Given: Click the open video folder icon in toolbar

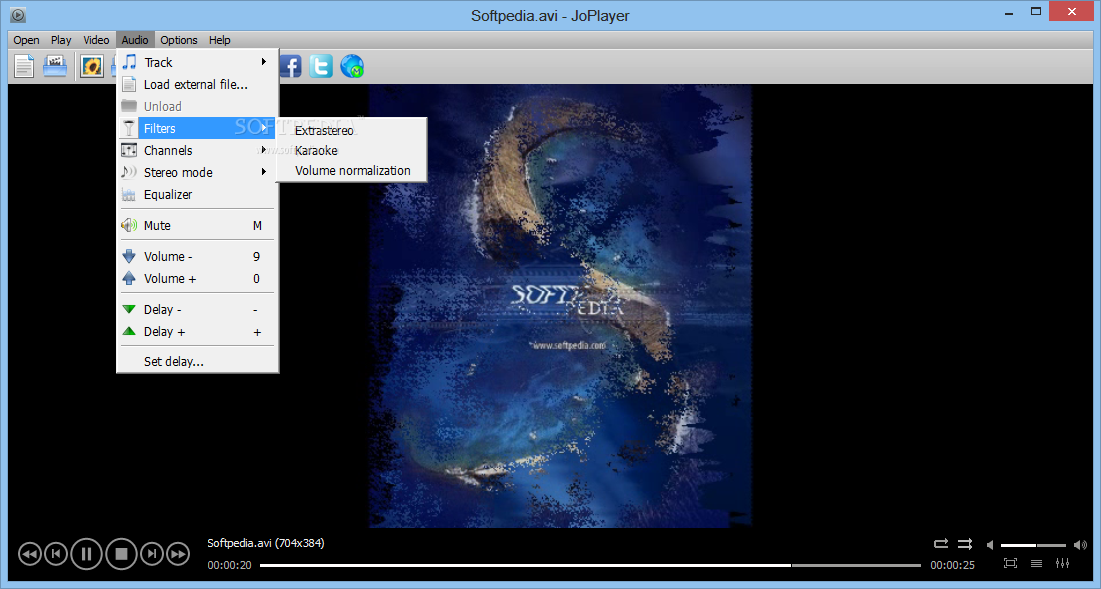Looking at the screenshot, I should (x=55, y=66).
